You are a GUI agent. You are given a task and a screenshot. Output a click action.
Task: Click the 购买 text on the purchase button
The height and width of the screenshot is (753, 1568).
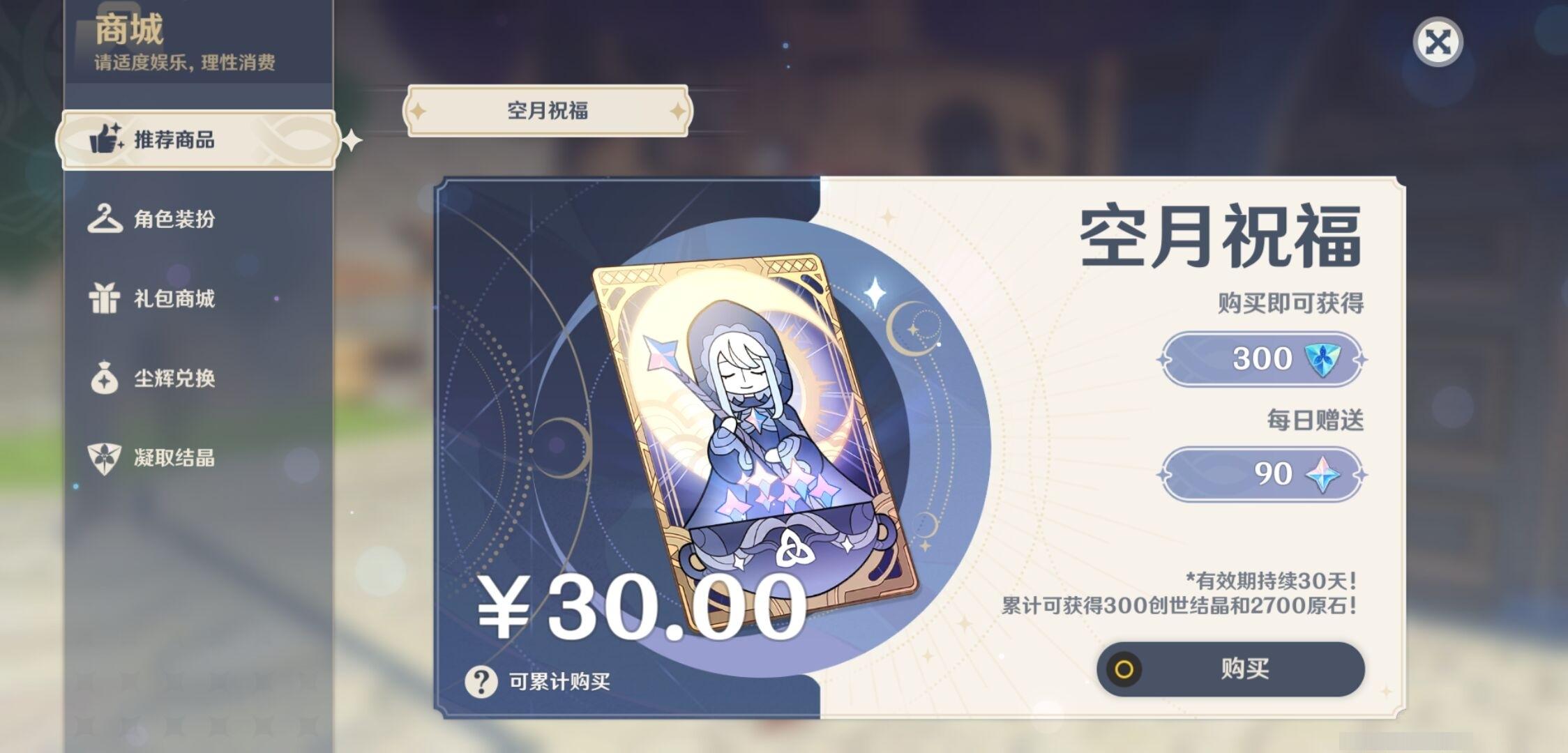pos(1245,669)
